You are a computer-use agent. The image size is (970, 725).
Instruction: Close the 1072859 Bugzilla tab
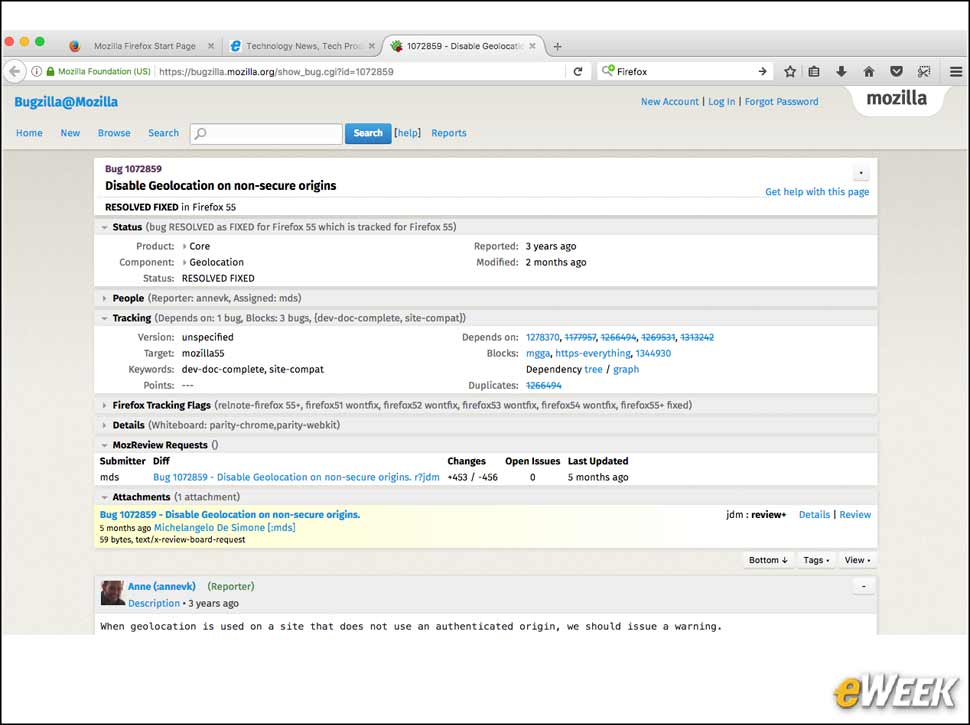(532, 46)
